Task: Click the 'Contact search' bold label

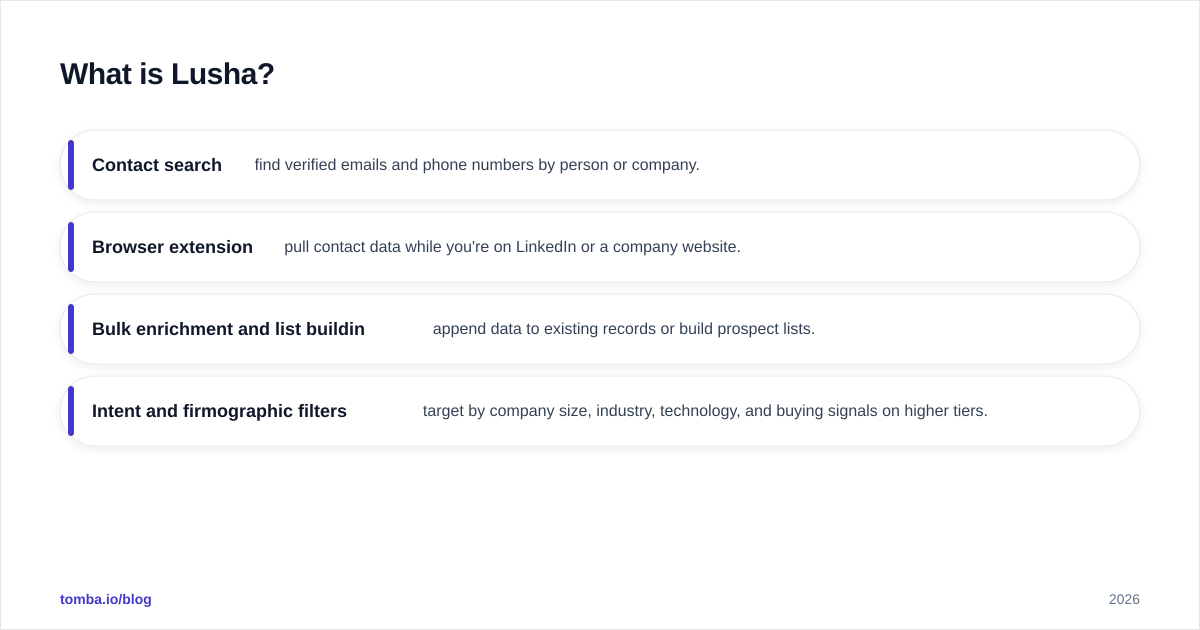Action: pos(157,165)
